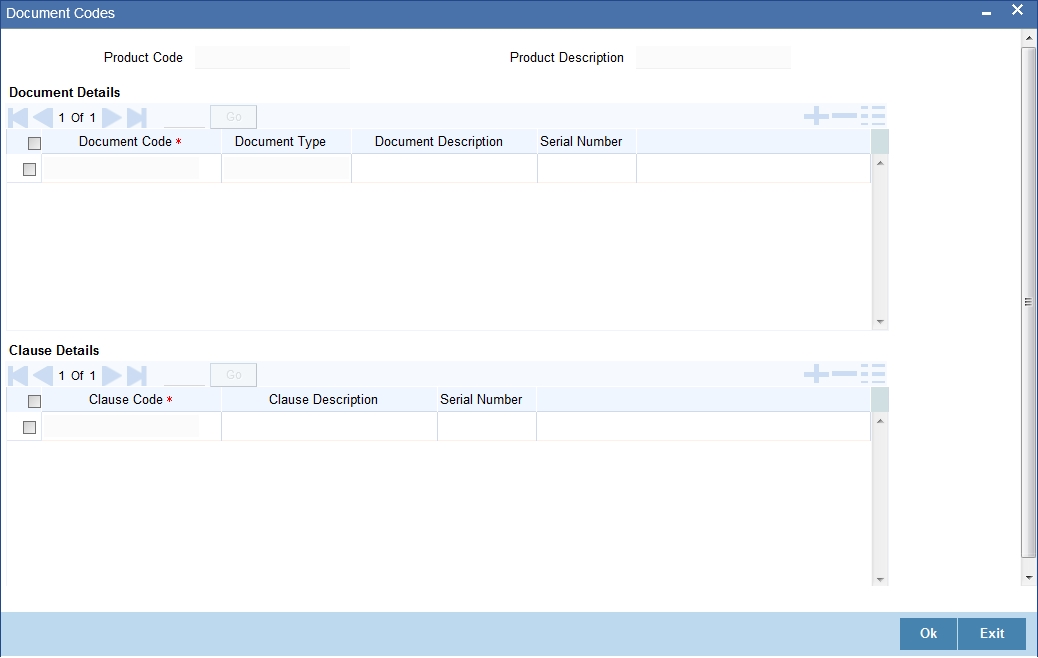The width and height of the screenshot is (1038, 658).
Task: Open single record view for Clause Details
Action: [873, 373]
